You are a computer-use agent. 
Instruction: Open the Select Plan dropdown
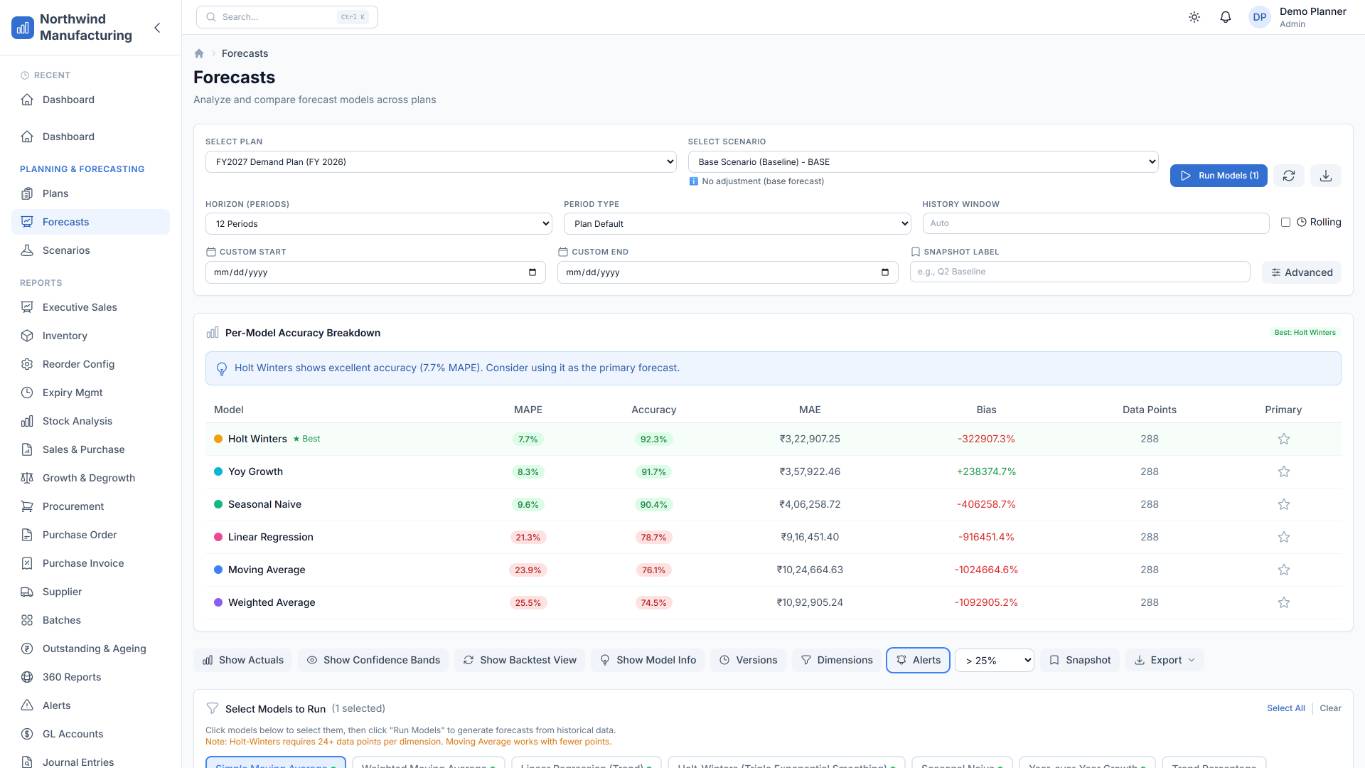[x=441, y=162]
